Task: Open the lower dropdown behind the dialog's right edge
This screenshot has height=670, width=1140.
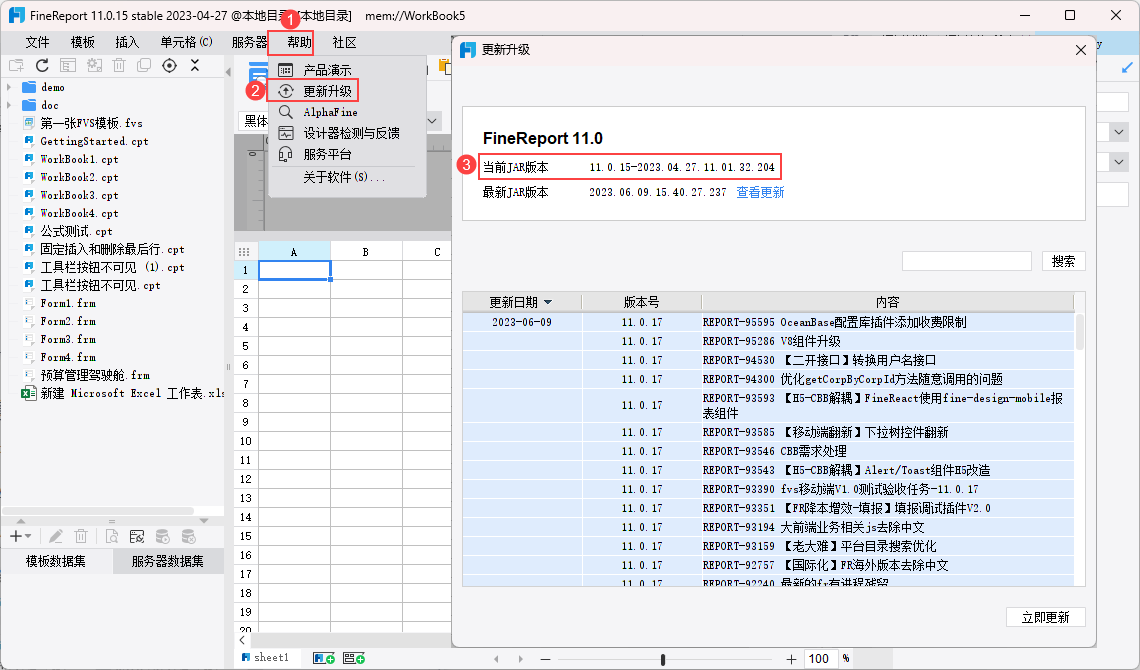Action: [x=1120, y=161]
